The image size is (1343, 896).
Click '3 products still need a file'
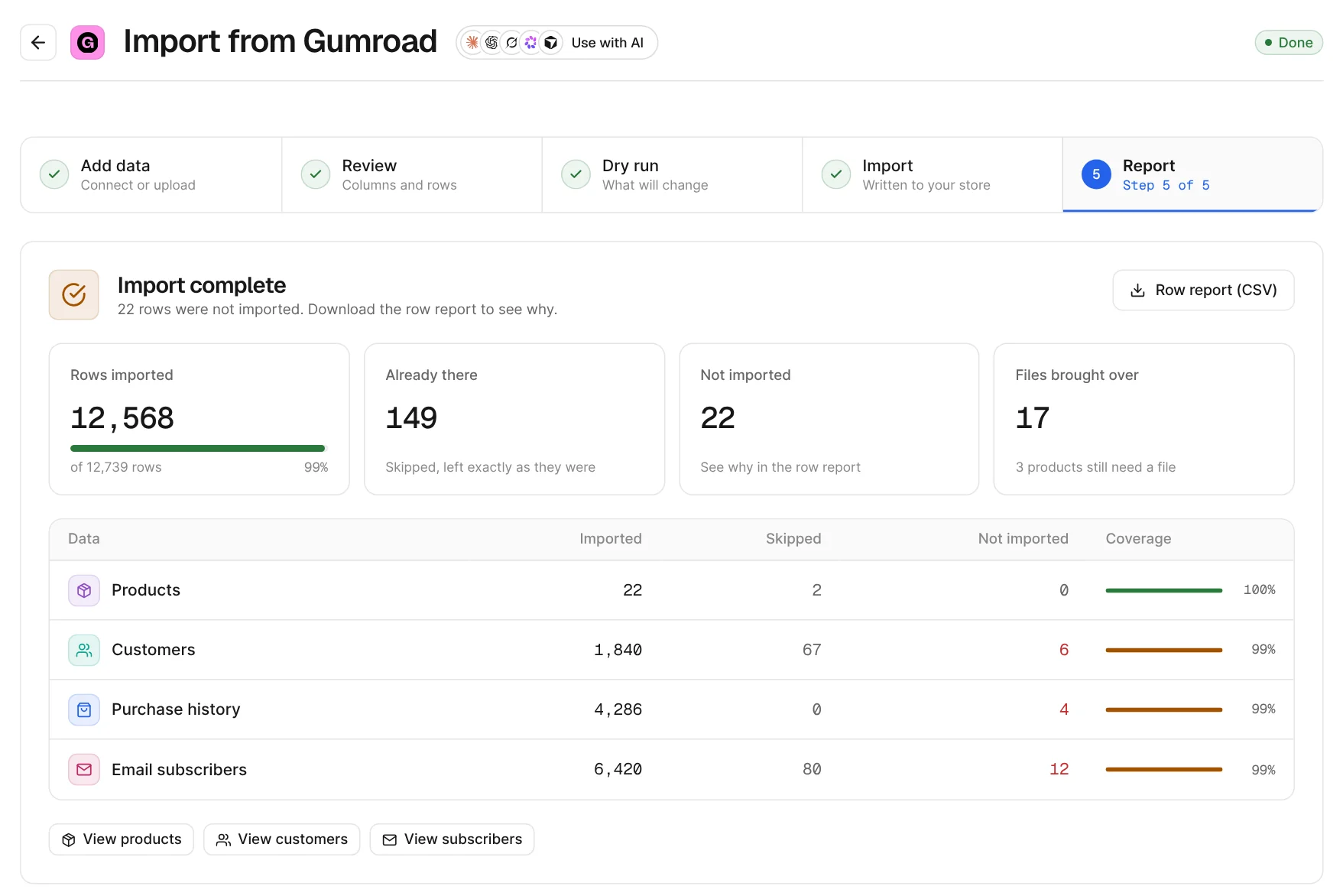point(1095,467)
